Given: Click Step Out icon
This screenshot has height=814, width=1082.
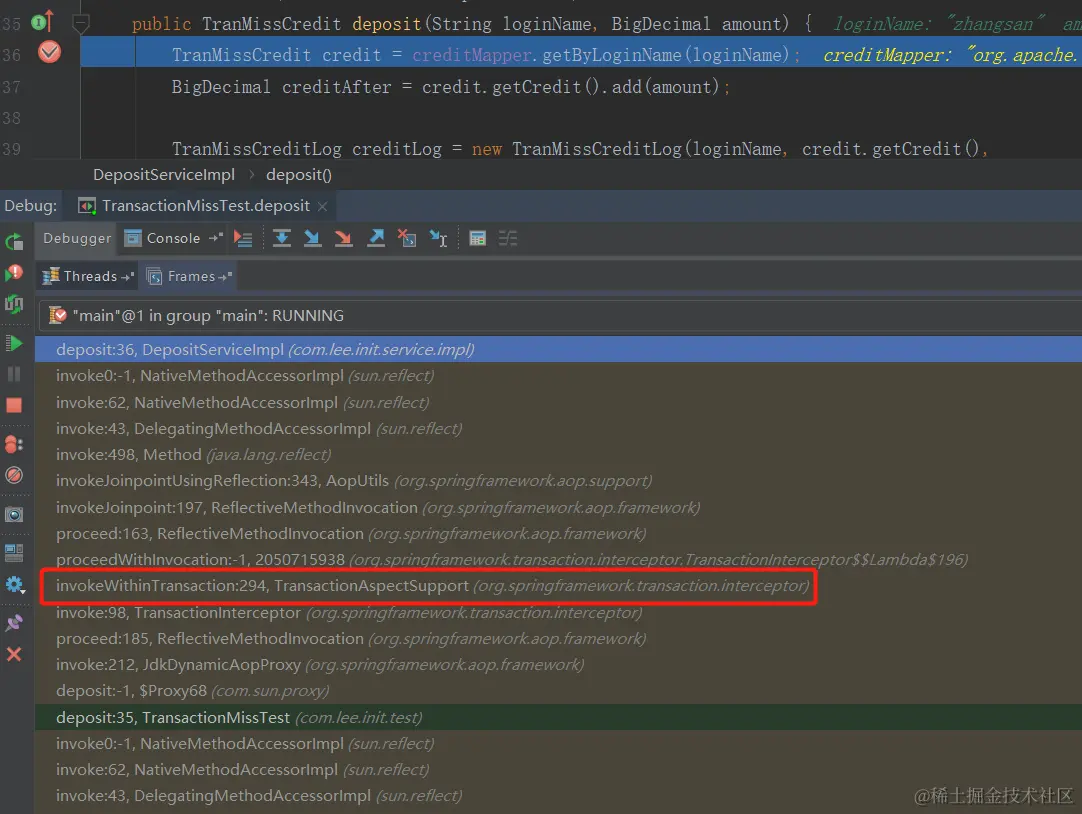Looking at the screenshot, I should click(x=375, y=239).
